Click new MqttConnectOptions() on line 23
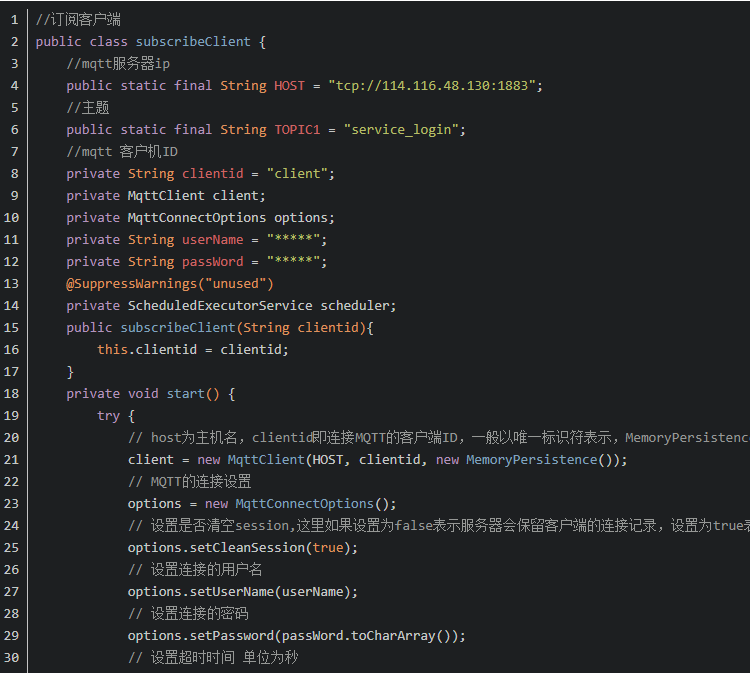The height and width of the screenshot is (673, 750). 297,504
